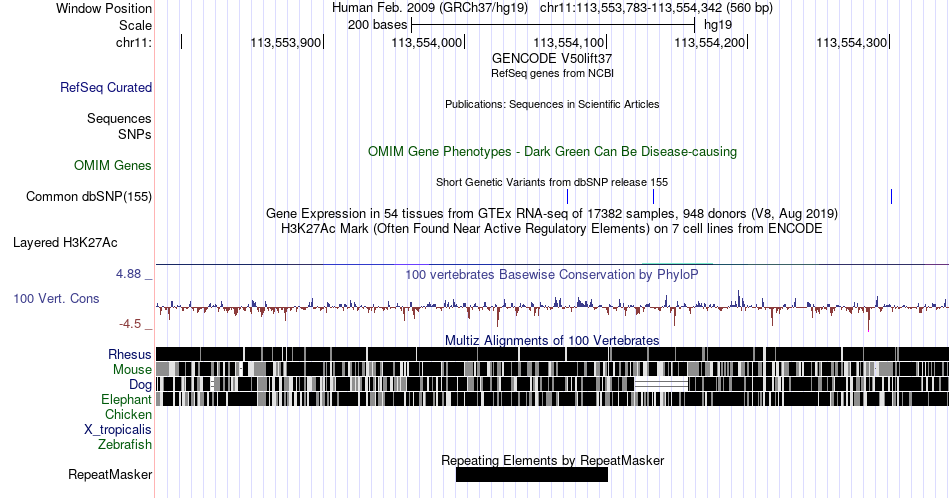
Task: Click the chr11: ruler label
Action: pyautogui.click(x=134, y=42)
